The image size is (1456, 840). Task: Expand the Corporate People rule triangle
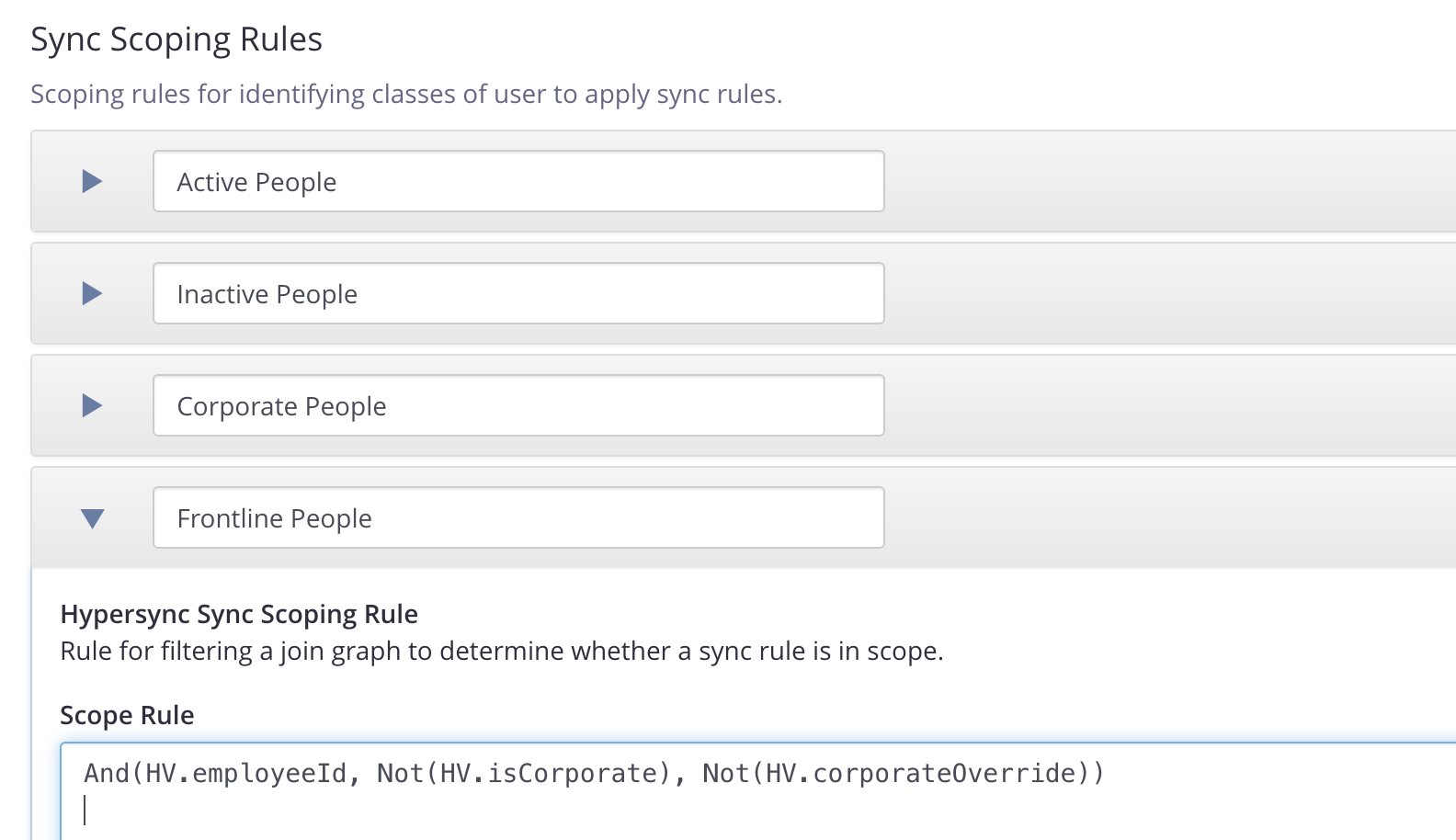(x=92, y=405)
